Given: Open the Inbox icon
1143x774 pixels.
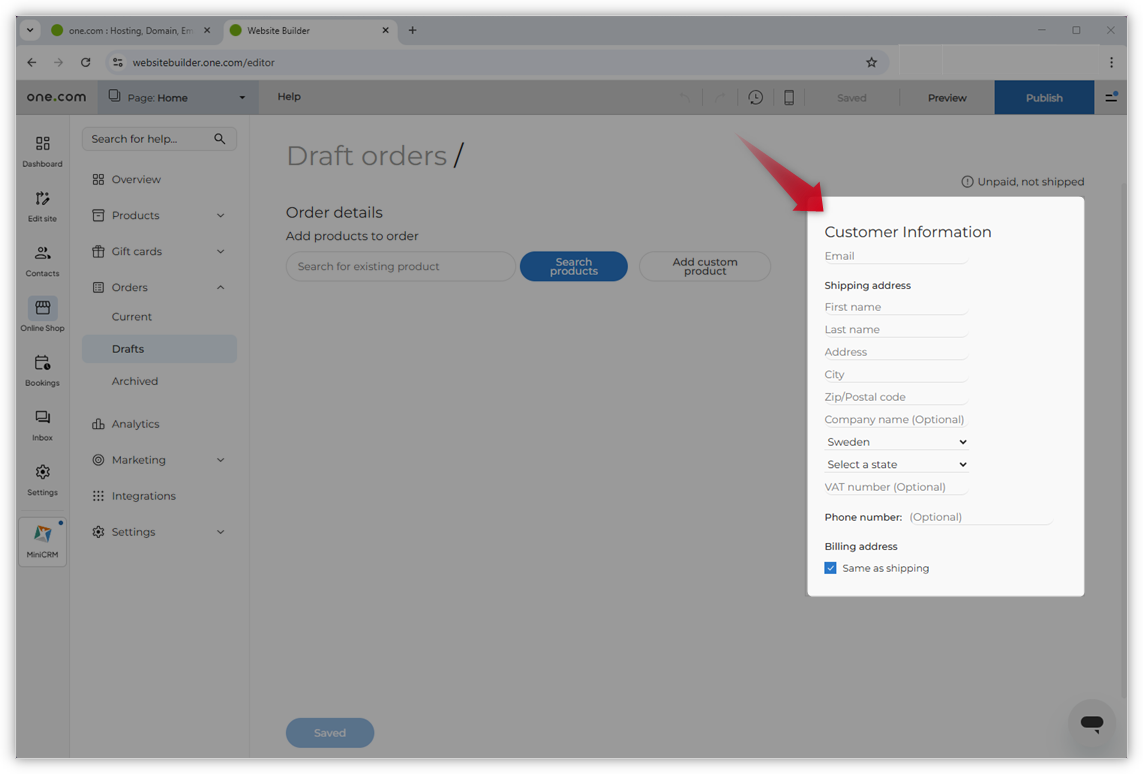Looking at the screenshot, I should click(x=42, y=424).
